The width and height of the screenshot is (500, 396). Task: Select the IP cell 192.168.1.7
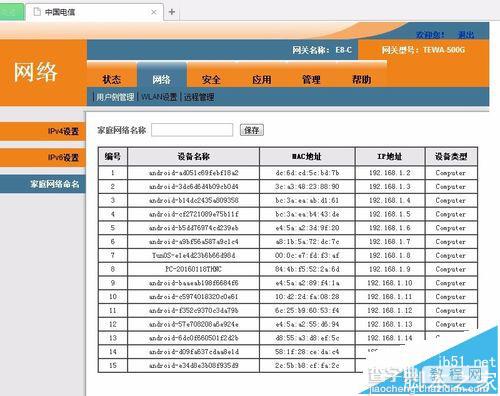(x=390, y=242)
